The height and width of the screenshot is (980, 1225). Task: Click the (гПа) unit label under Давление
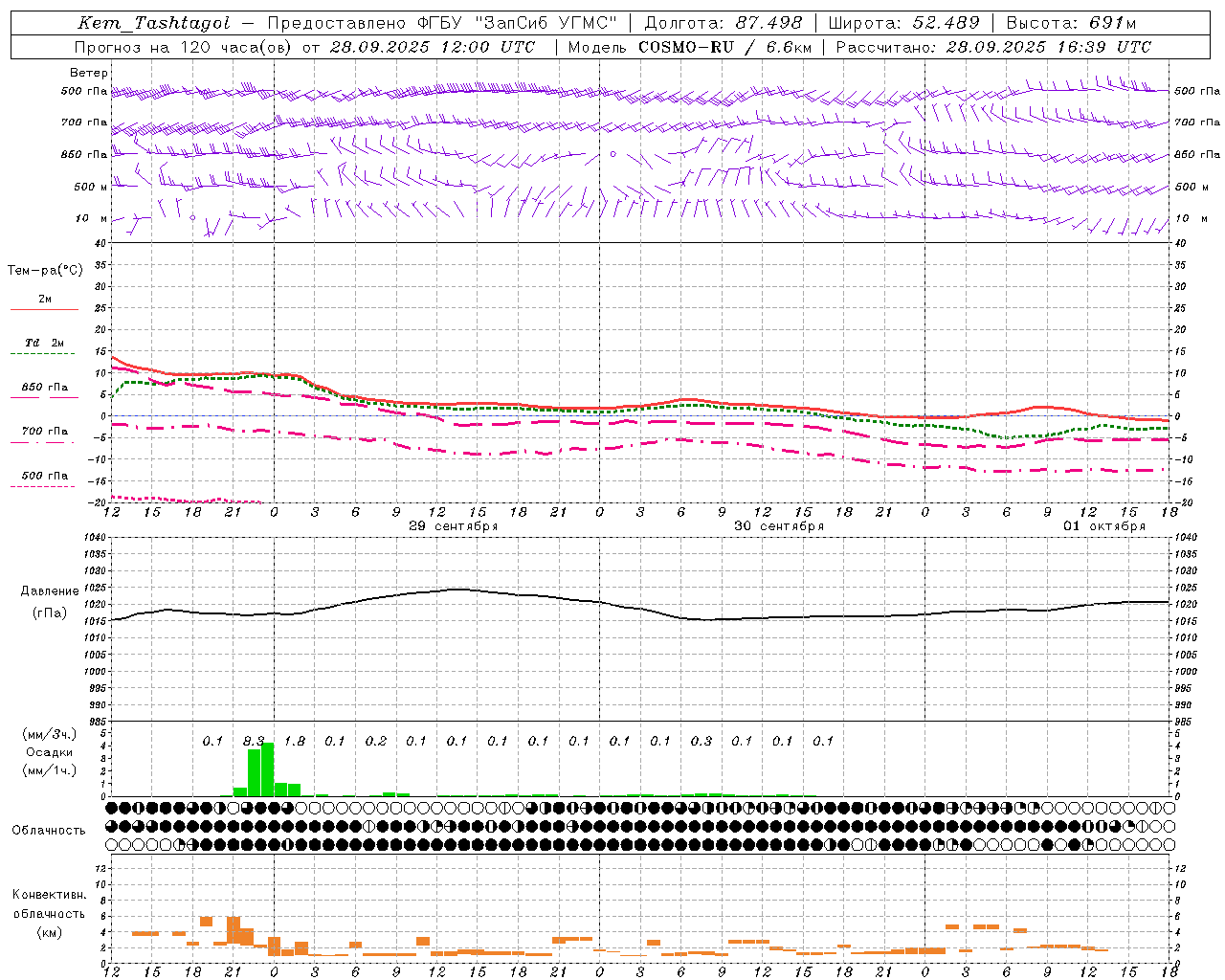50,613
